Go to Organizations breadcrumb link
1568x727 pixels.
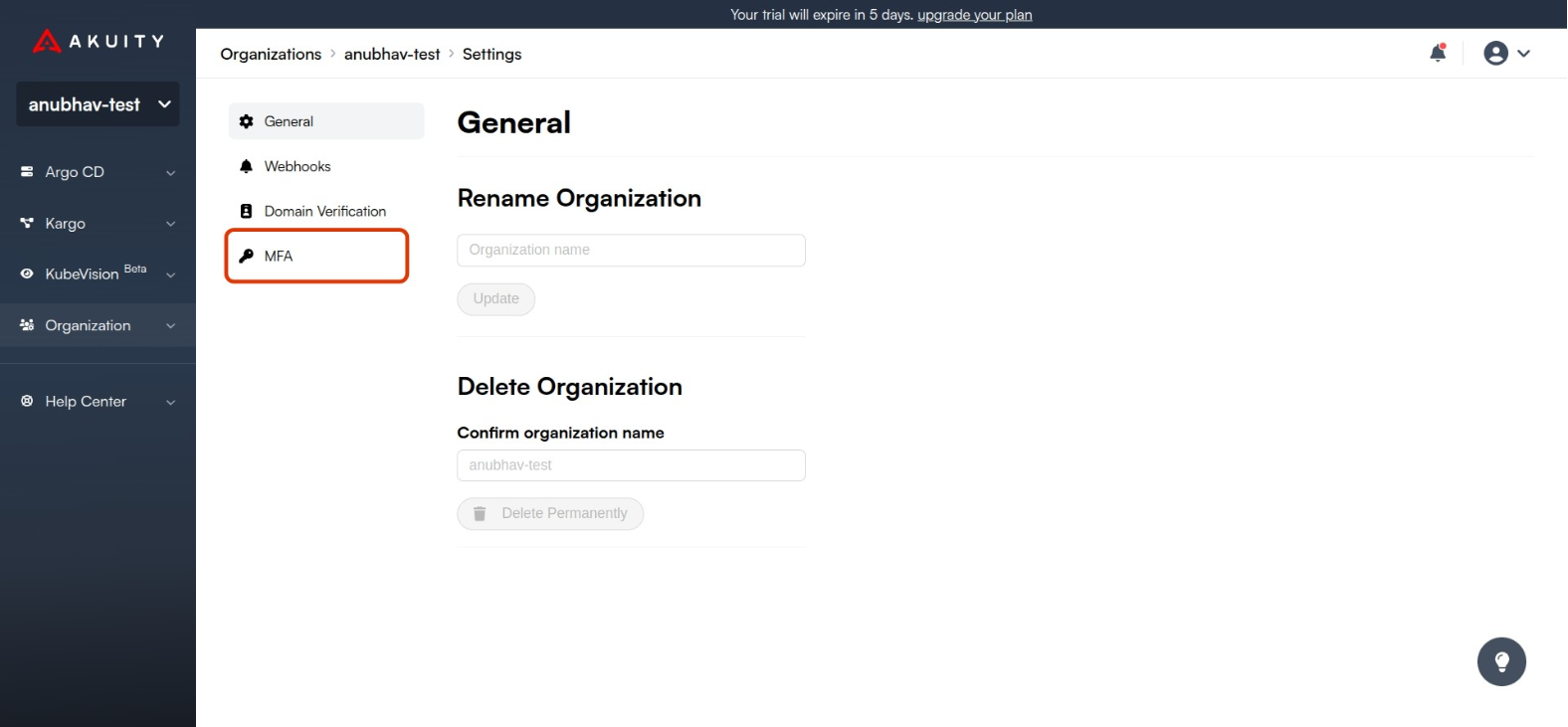tap(271, 54)
